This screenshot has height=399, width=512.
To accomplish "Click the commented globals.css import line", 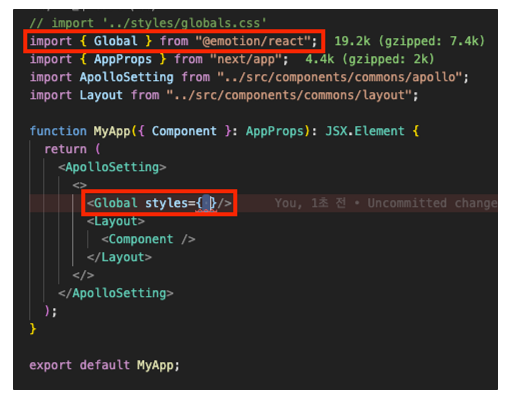I will pyautogui.click(x=148, y=23).
